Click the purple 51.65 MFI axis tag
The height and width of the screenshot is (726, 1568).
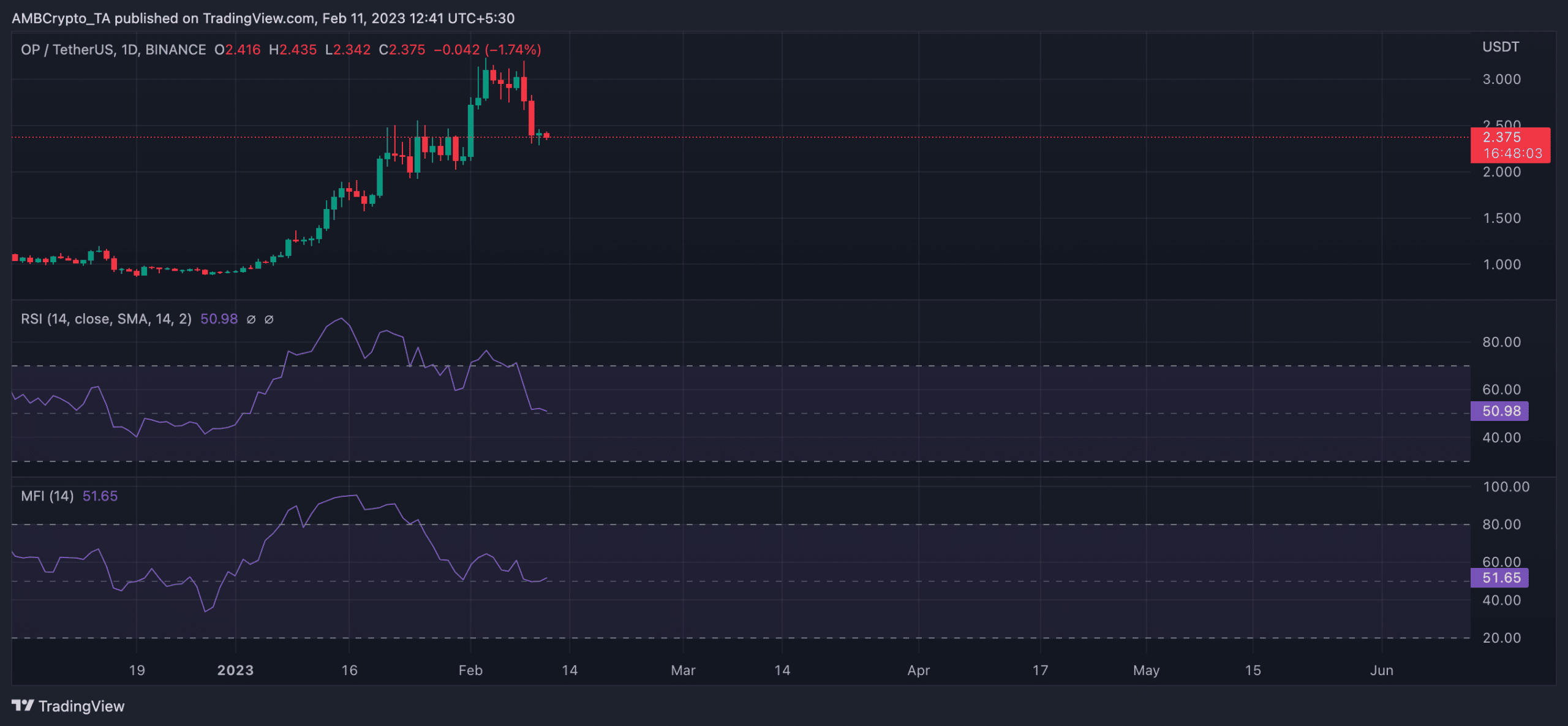[1499, 578]
